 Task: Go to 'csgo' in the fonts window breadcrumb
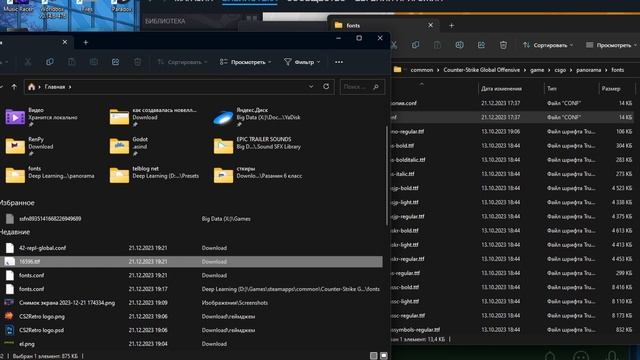pos(560,70)
